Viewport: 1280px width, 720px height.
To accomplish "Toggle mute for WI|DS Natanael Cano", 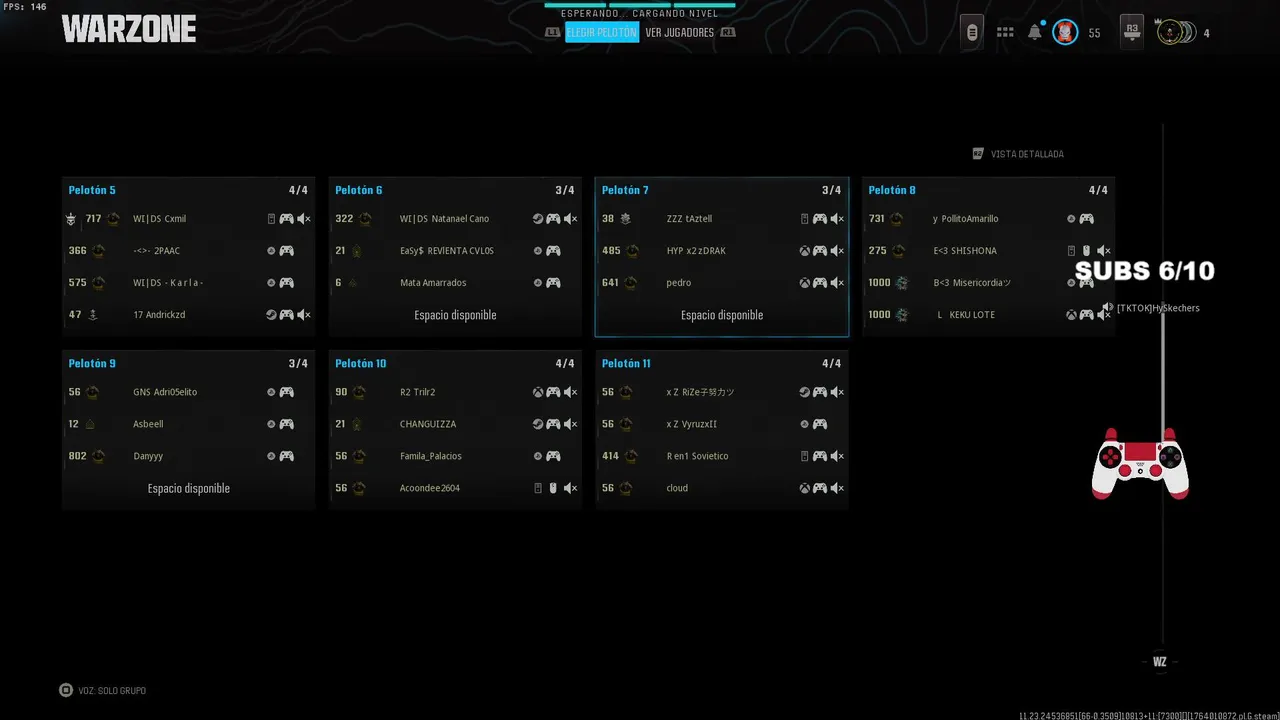I will [x=570, y=219].
